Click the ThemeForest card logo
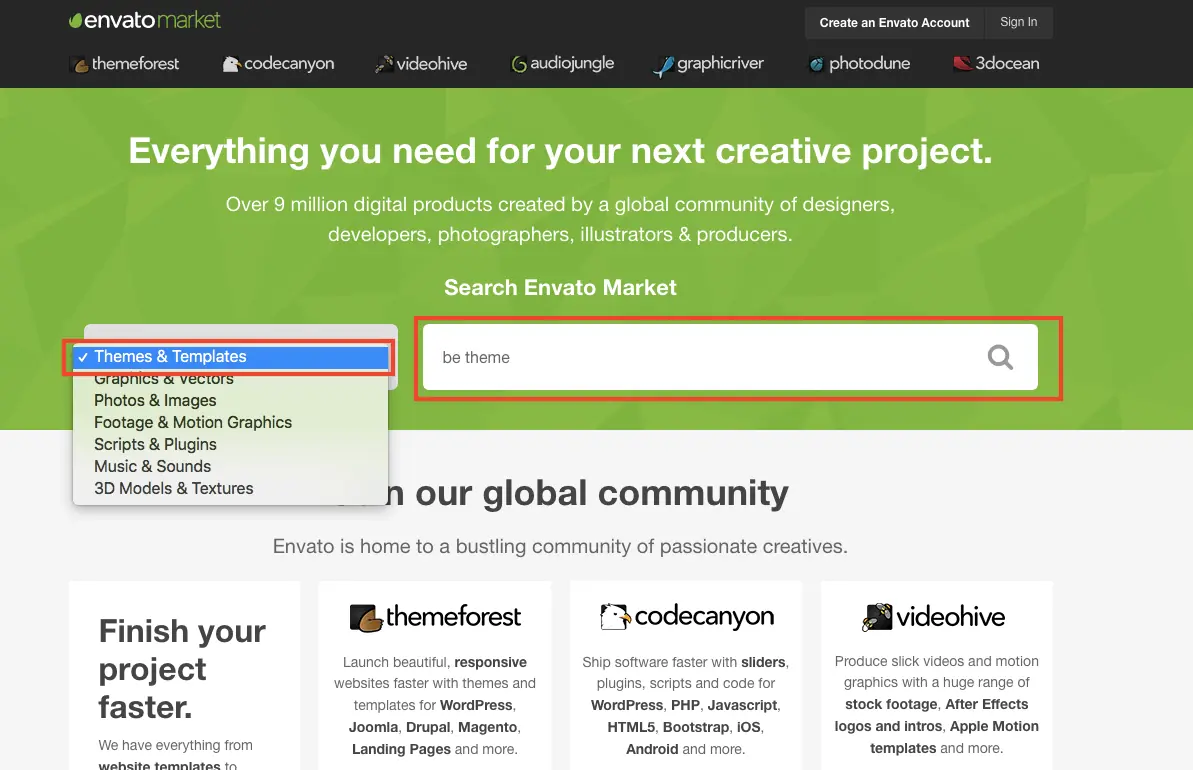The image size is (1193, 770). coord(435,617)
